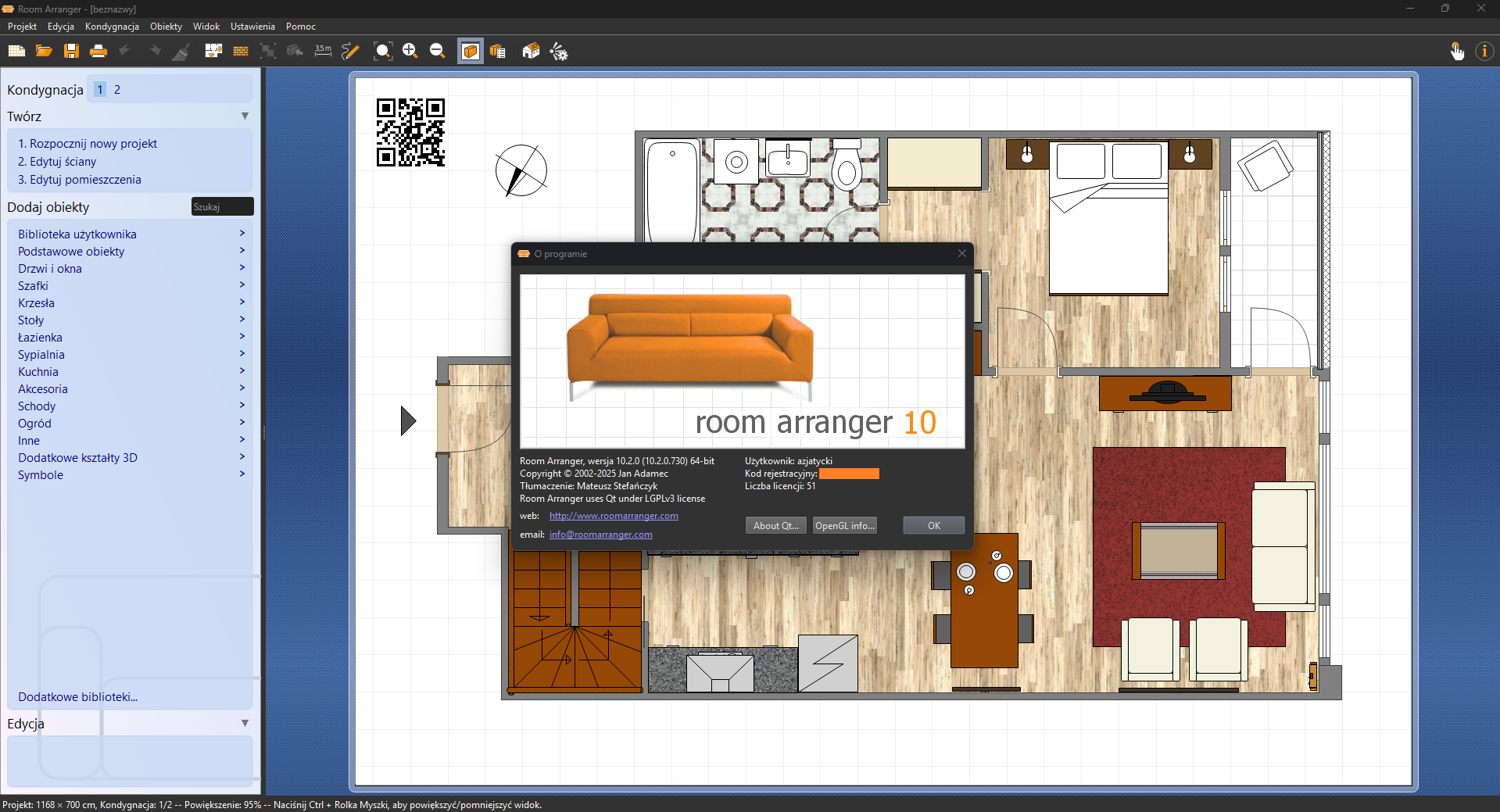
Task: Open the Obiekty menu
Action: coord(166,27)
